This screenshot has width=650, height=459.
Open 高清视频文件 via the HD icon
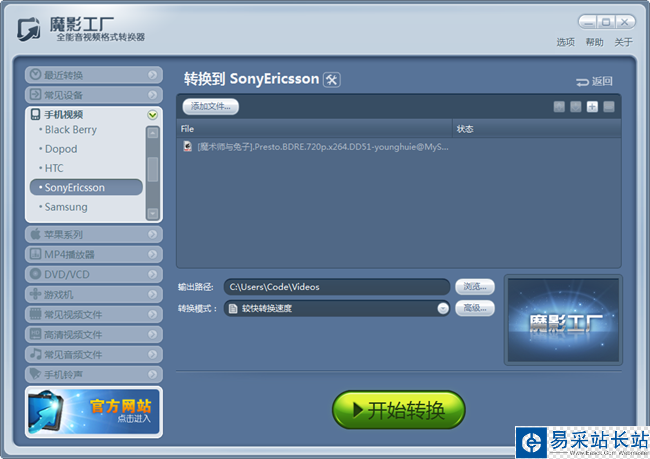(36, 334)
